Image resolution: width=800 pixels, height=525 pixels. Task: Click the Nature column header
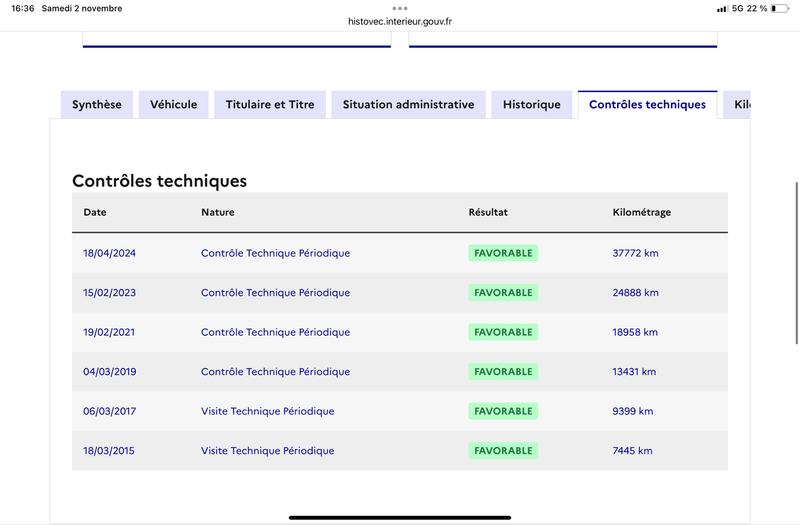pos(218,212)
